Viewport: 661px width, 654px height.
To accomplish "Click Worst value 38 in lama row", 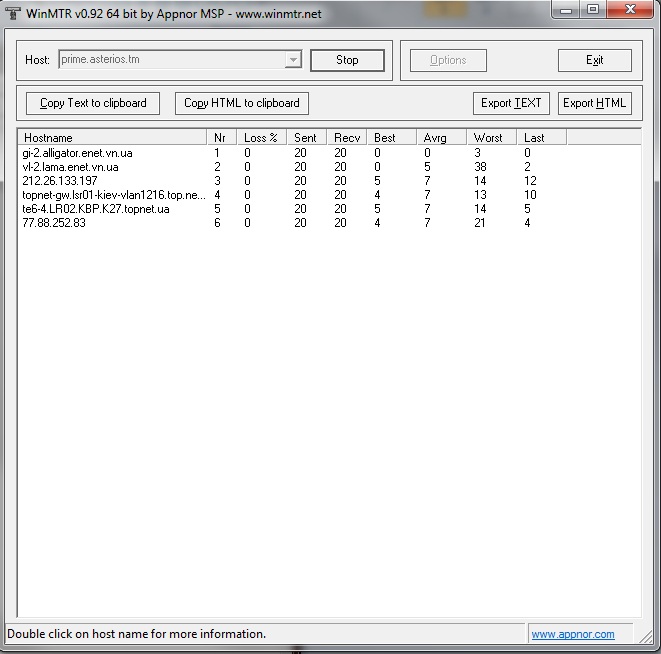I will [480, 167].
